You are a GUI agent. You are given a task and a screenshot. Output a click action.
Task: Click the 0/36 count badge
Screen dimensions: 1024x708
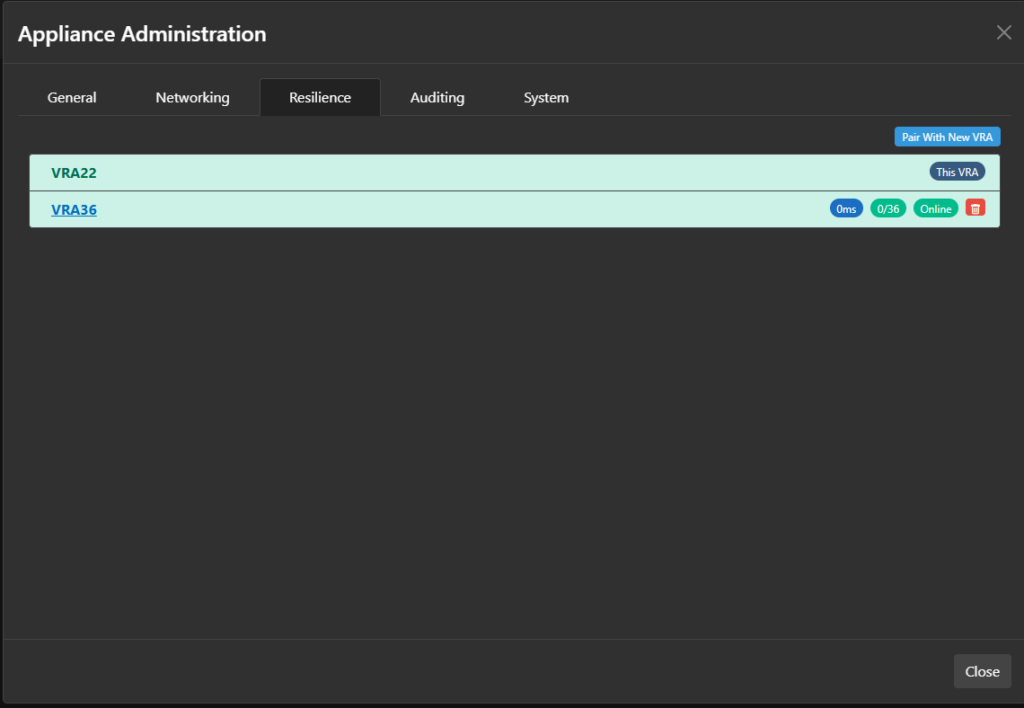point(888,209)
